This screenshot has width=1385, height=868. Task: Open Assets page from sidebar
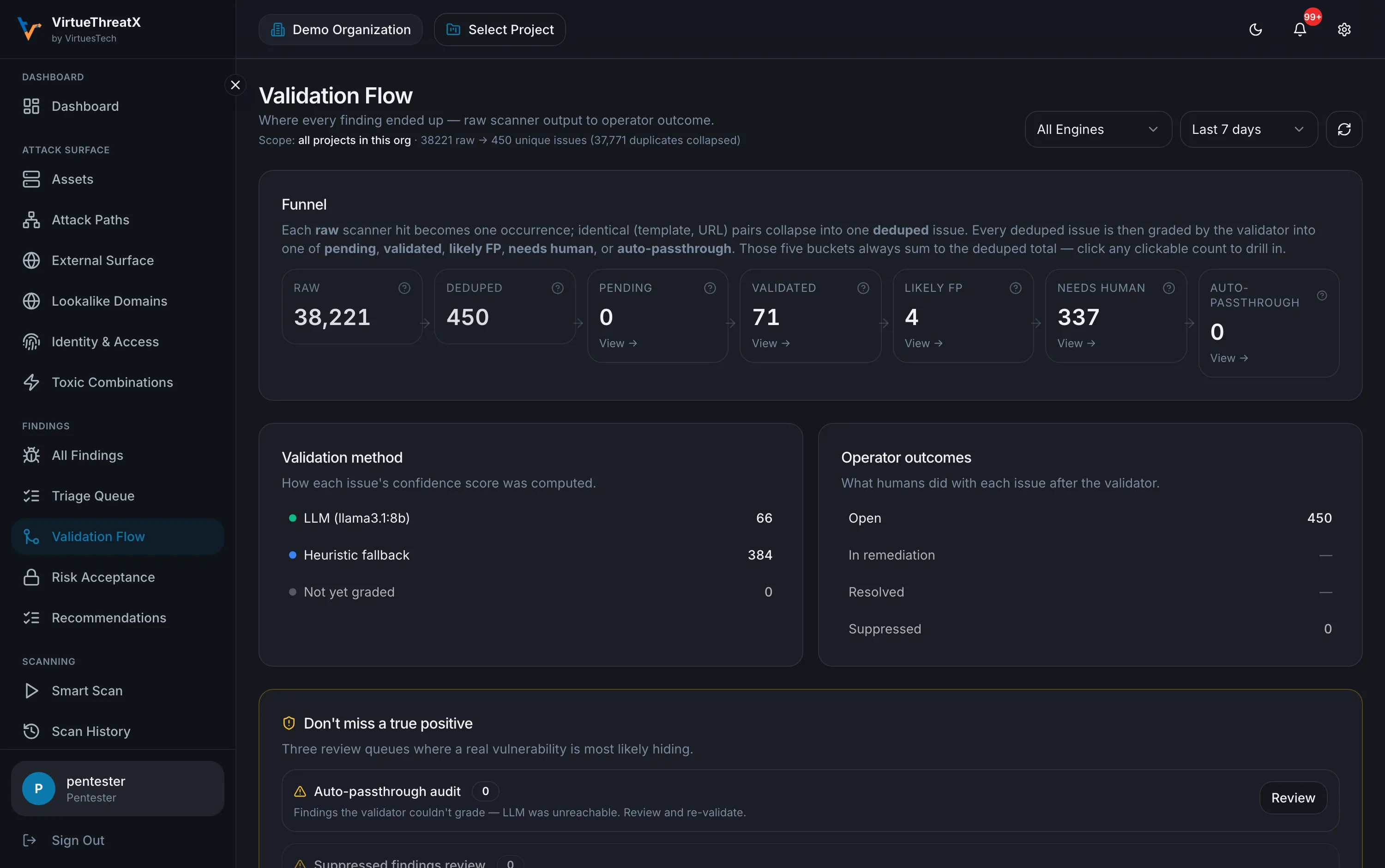118,179
